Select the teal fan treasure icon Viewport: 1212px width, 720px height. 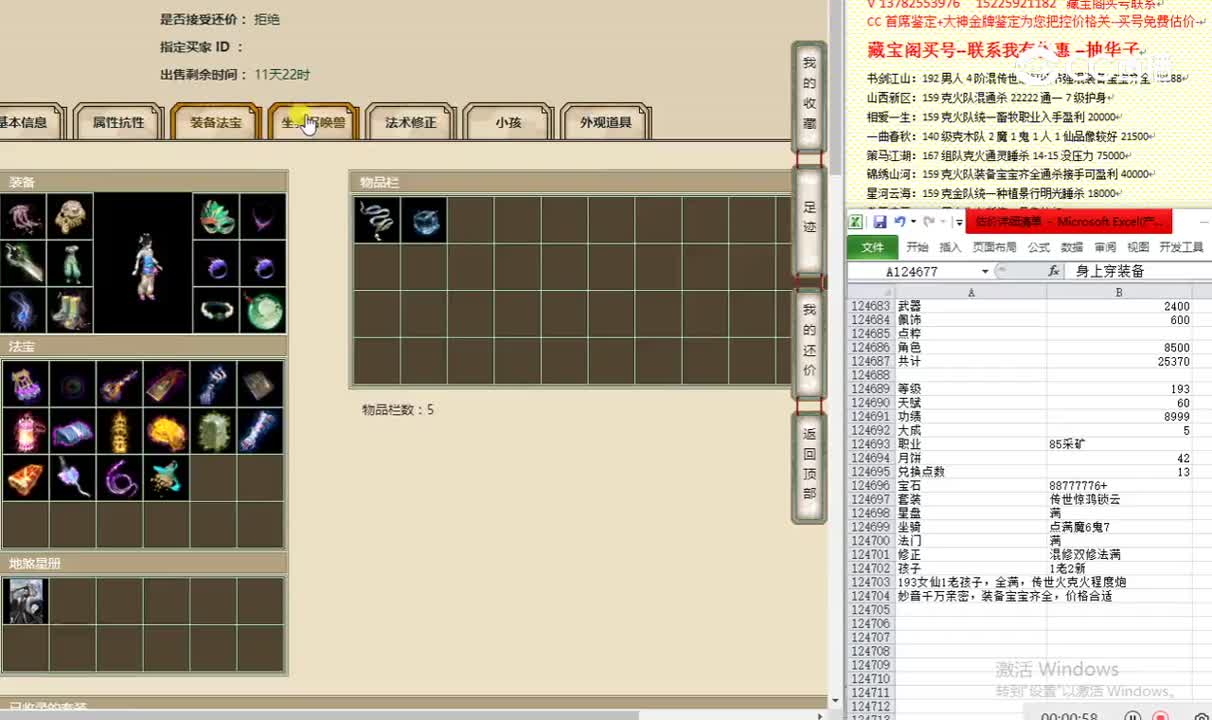coord(166,478)
